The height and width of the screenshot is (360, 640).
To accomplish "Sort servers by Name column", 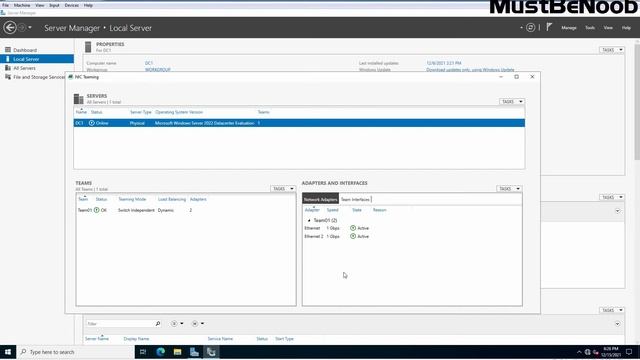I will click(x=81, y=112).
